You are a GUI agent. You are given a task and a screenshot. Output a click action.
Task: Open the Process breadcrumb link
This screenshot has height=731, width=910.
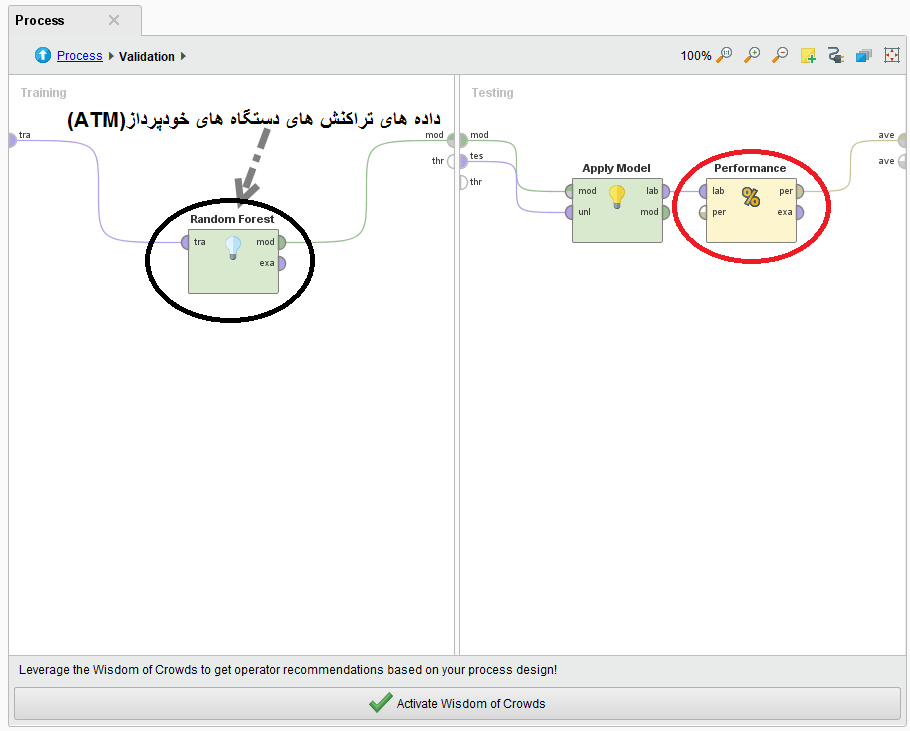(80, 56)
